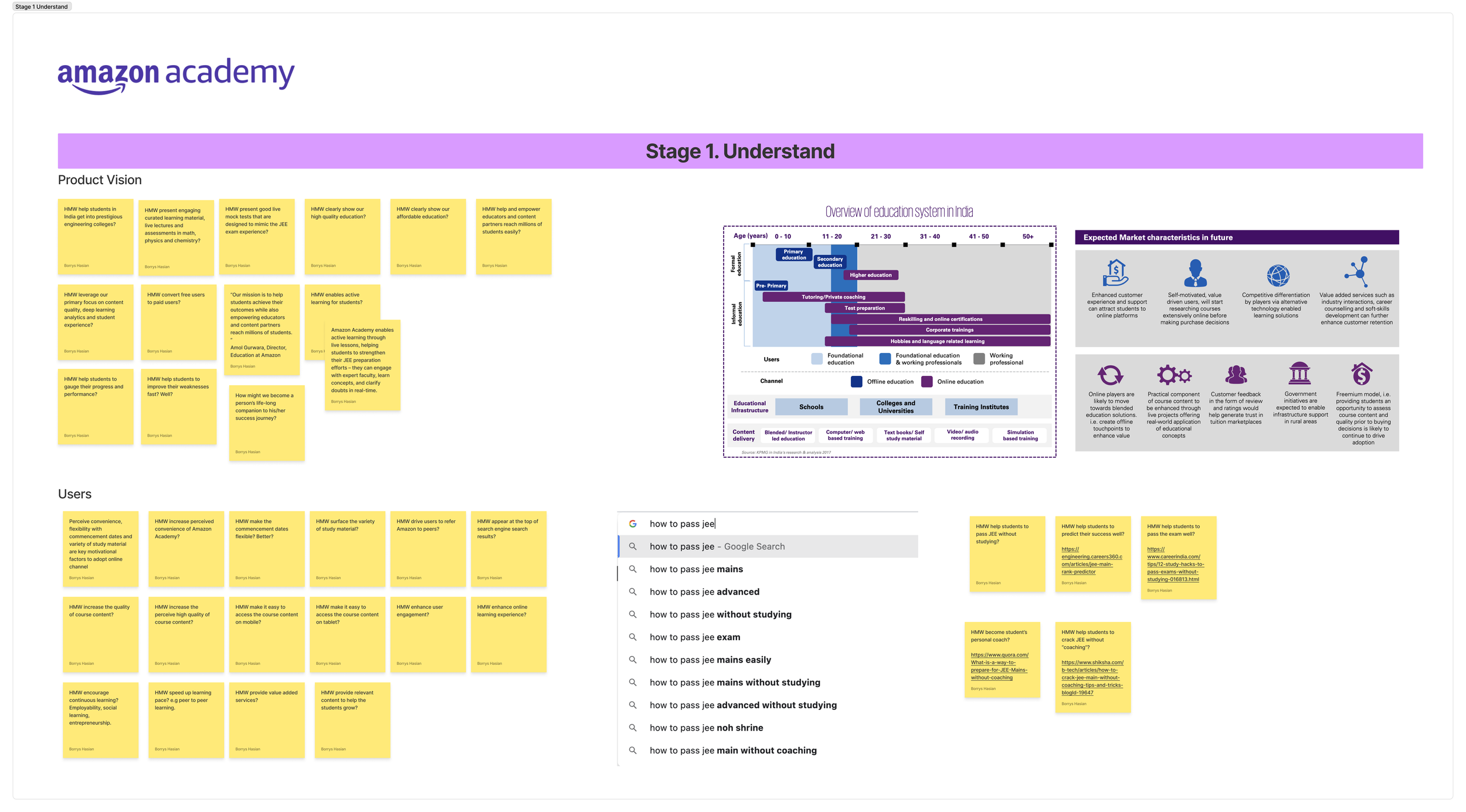Click the circular arrows icon above Online players

pyautogui.click(x=1110, y=375)
